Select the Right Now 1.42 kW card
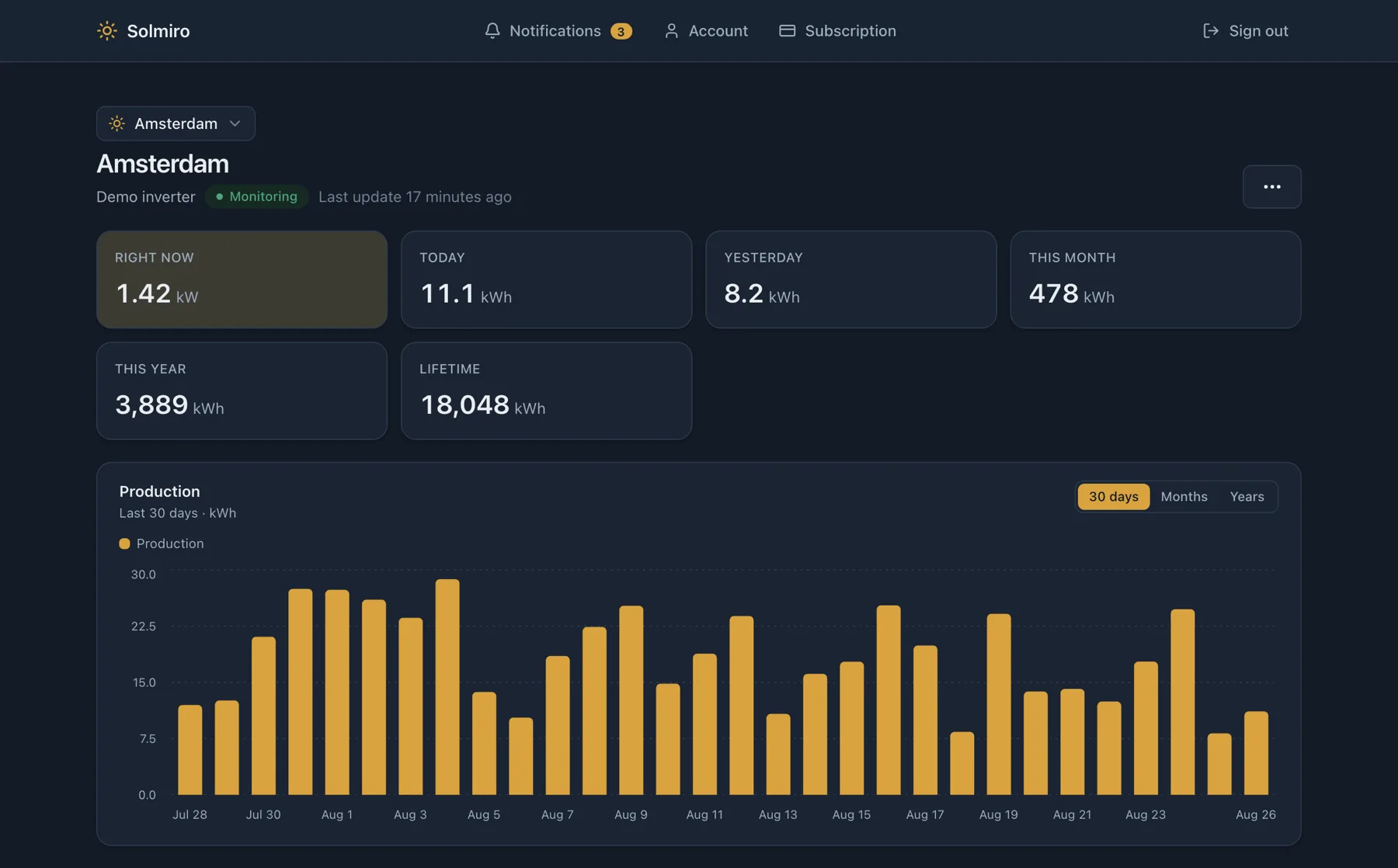 242,279
